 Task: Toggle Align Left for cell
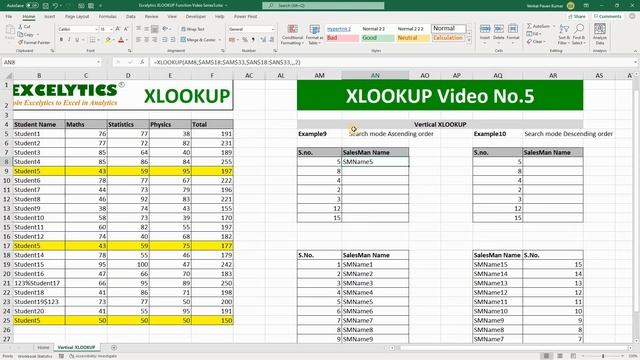[x=138, y=40]
